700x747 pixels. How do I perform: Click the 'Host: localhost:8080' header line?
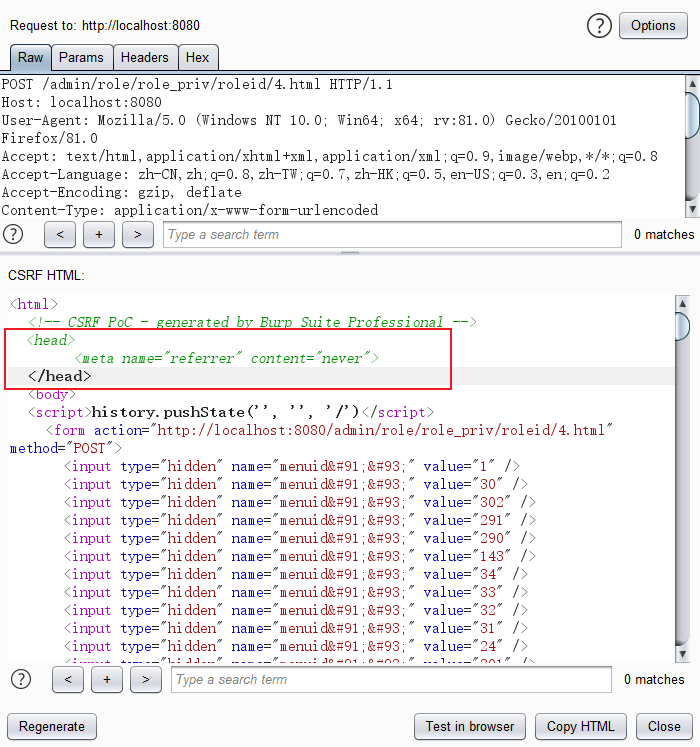tap(81, 102)
